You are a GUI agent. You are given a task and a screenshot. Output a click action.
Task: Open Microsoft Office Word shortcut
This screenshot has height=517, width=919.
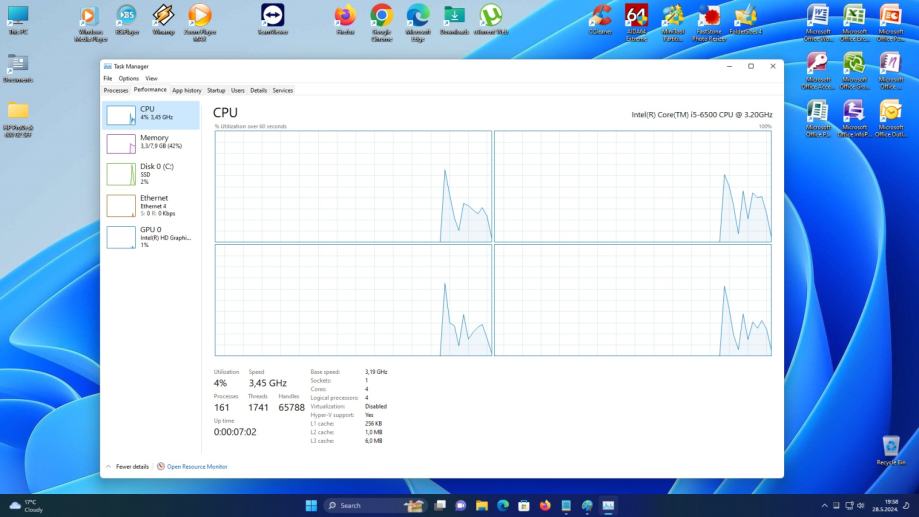[x=818, y=23]
